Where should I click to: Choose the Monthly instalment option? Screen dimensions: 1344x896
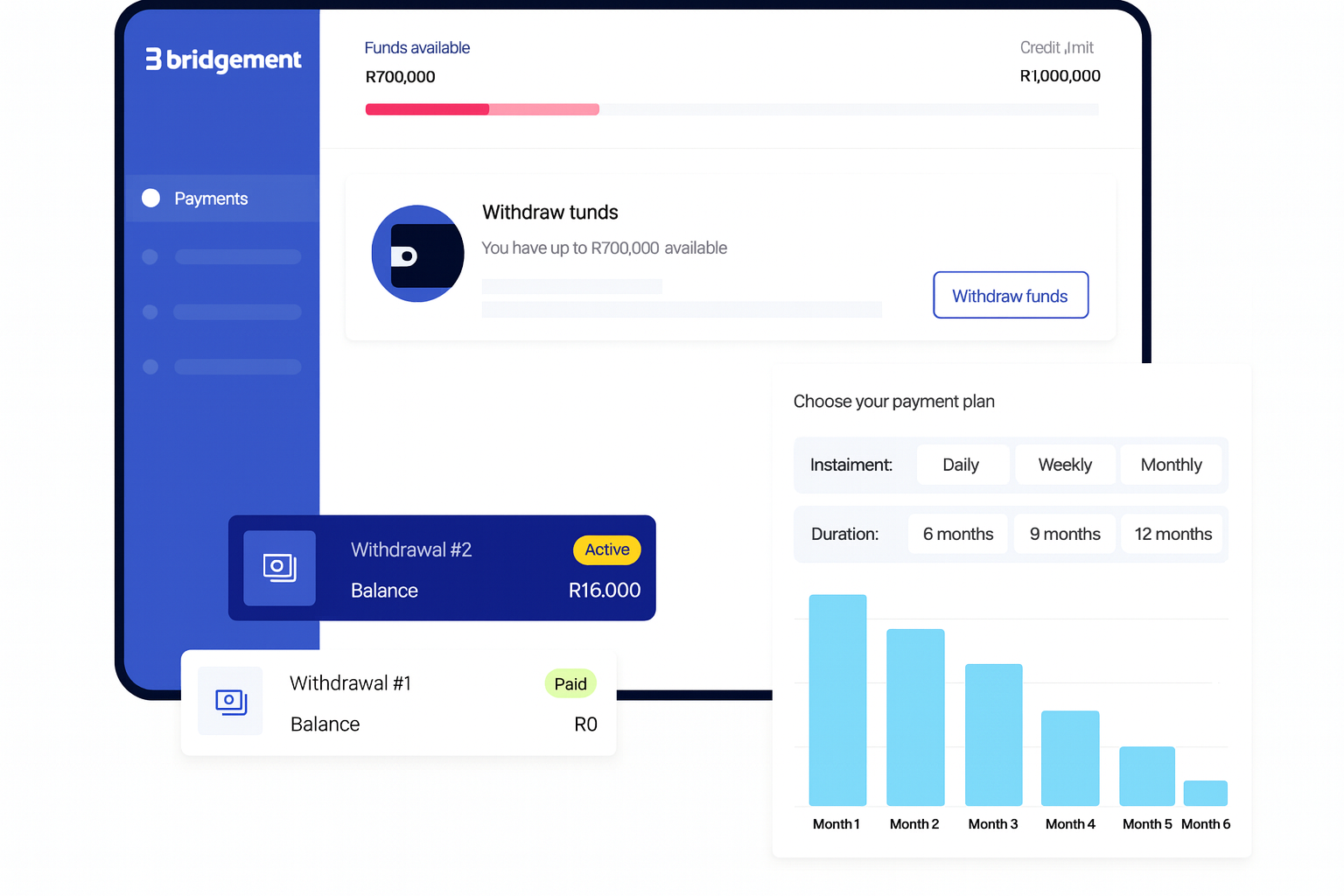[x=1171, y=465]
